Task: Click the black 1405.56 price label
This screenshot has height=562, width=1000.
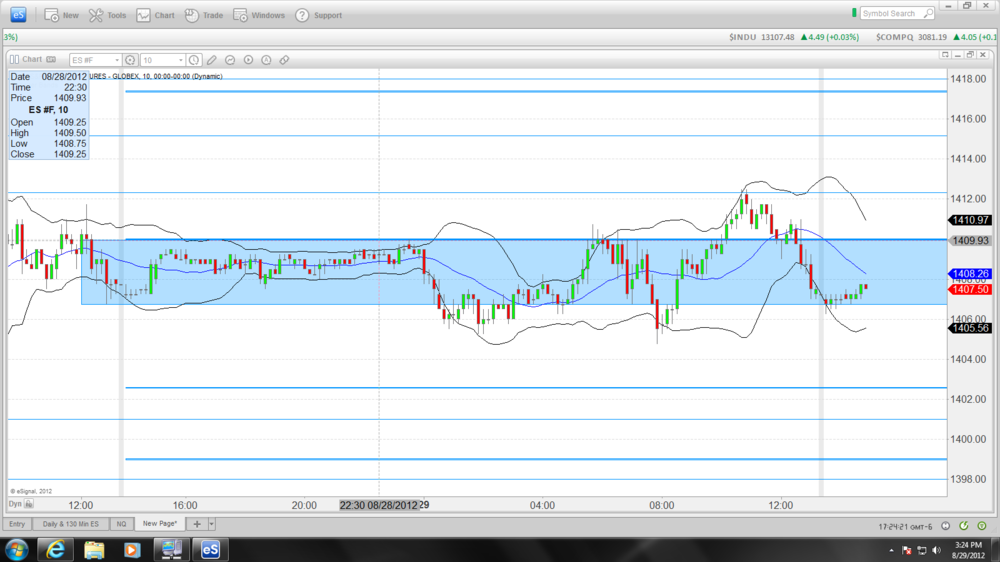Action: 971,328
